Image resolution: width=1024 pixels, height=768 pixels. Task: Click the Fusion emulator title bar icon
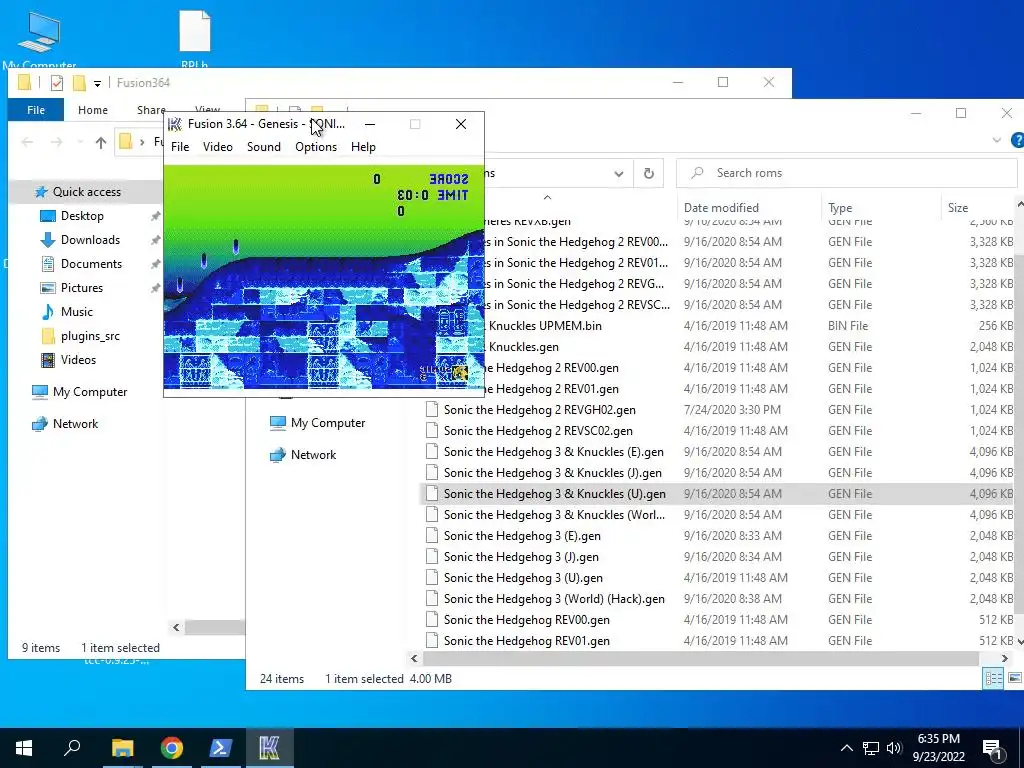tap(174, 124)
